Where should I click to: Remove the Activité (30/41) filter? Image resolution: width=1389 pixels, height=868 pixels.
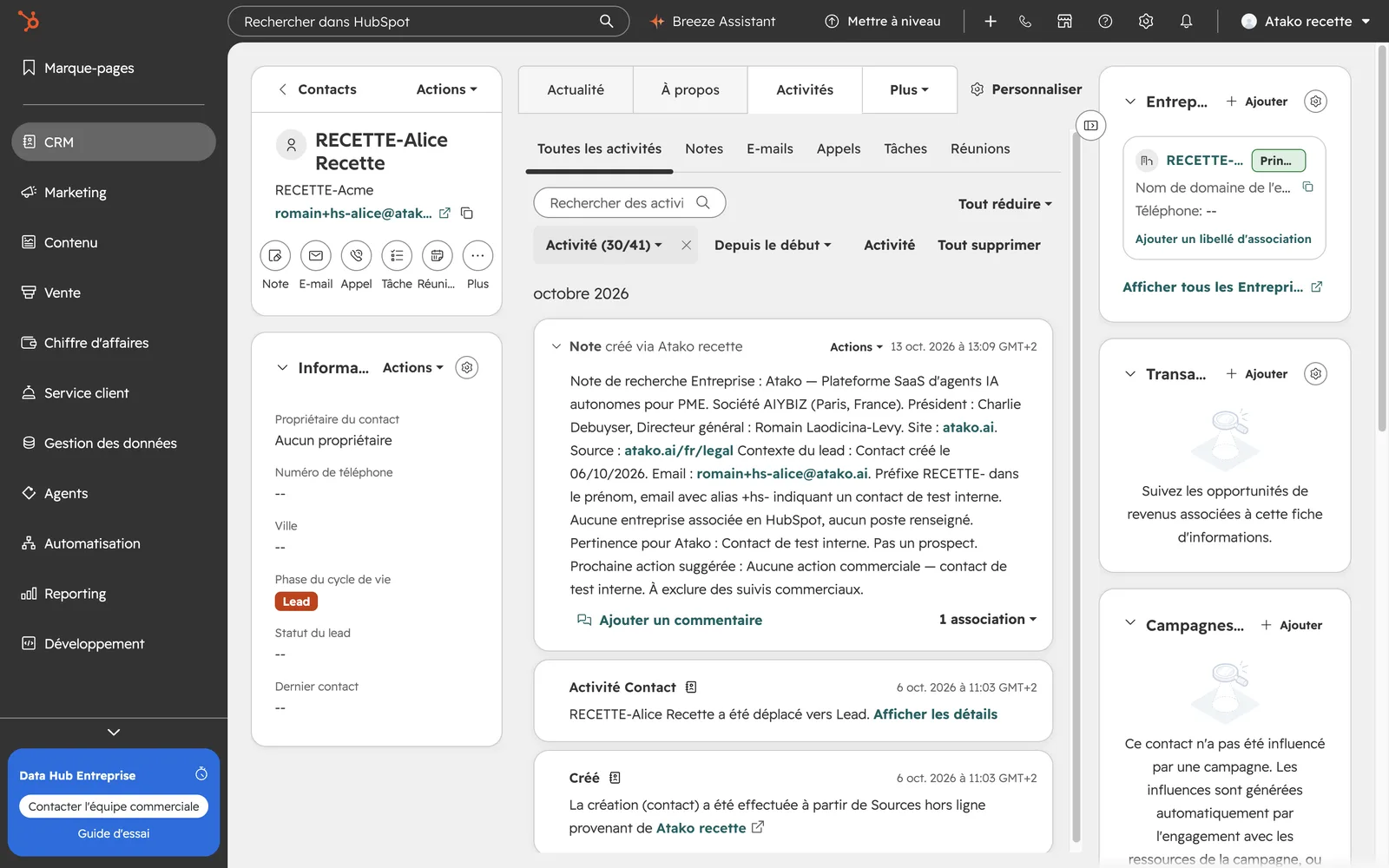pyautogui.click(x=687, y=245)
